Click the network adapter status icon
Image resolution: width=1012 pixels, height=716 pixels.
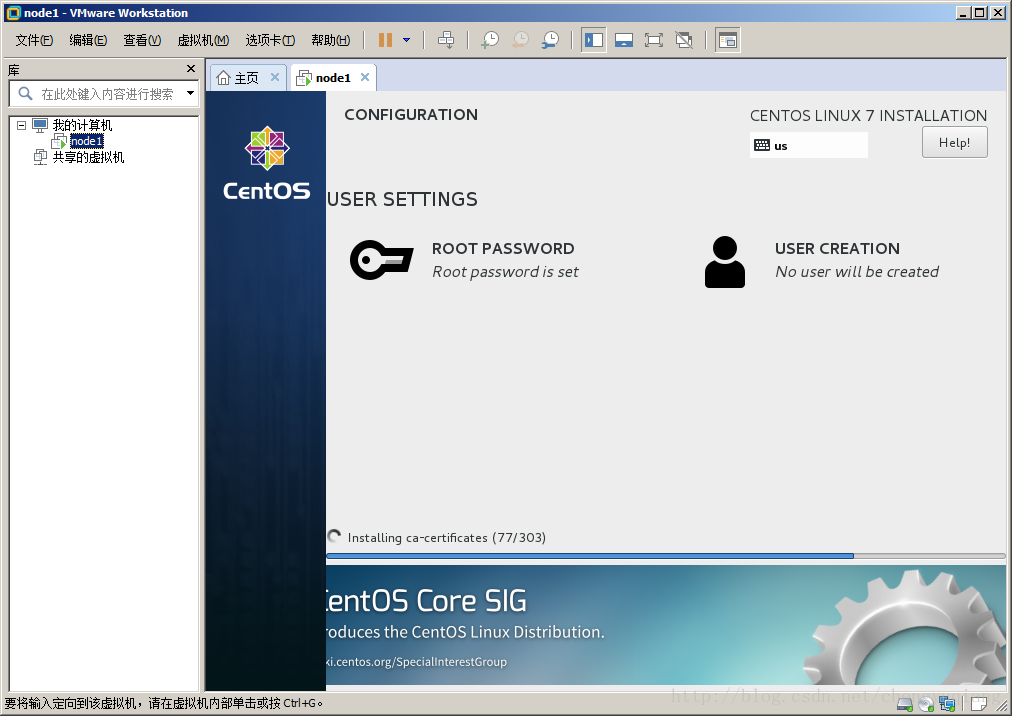(x=947, y=704)
